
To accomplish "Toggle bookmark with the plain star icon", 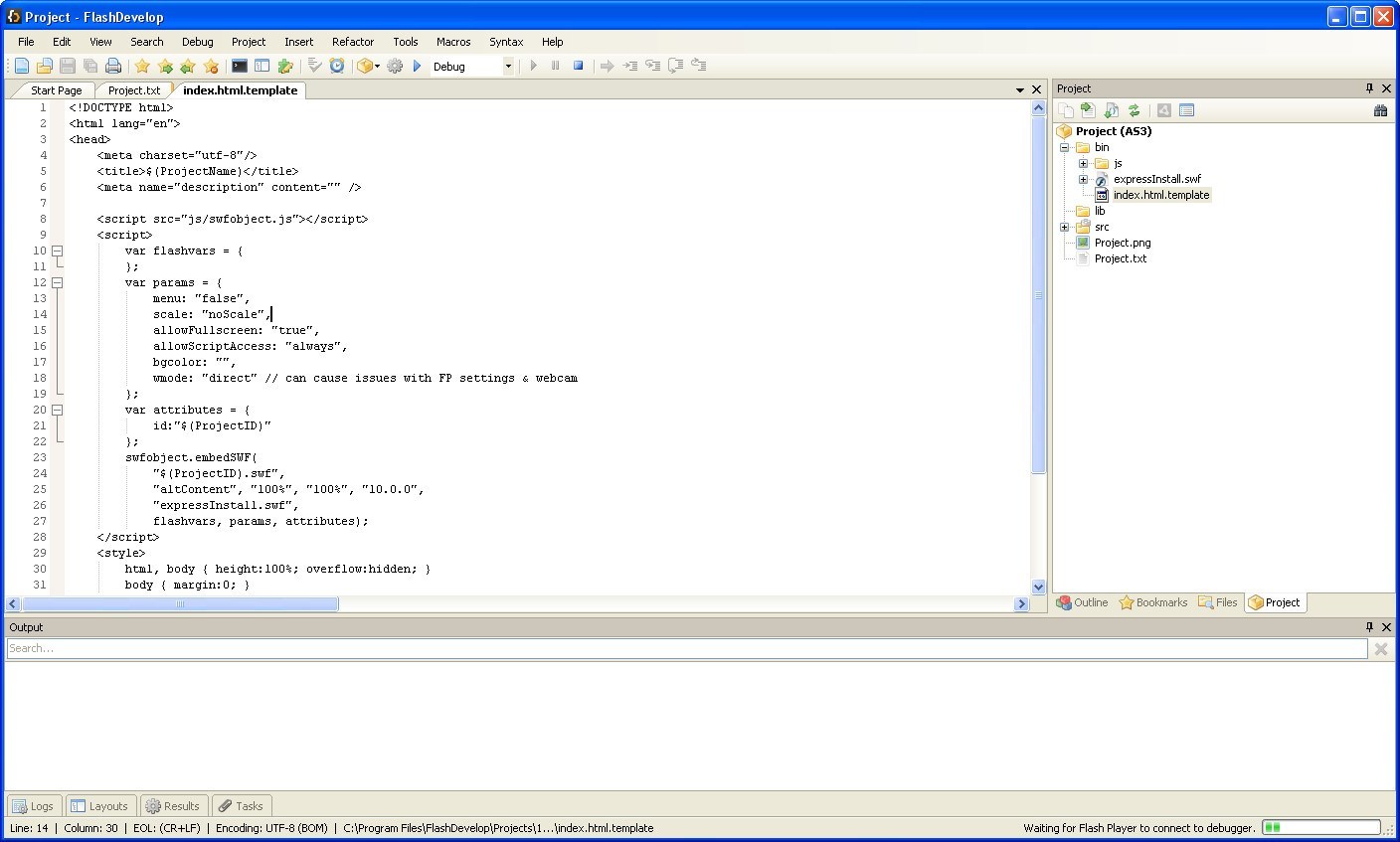I will (142, 66).
